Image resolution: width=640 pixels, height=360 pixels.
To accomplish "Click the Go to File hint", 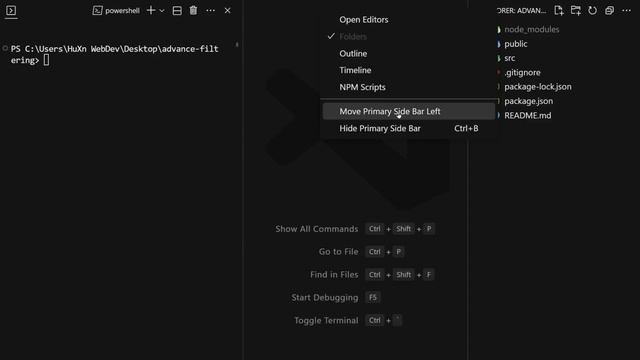I will (x=338, y=252).
